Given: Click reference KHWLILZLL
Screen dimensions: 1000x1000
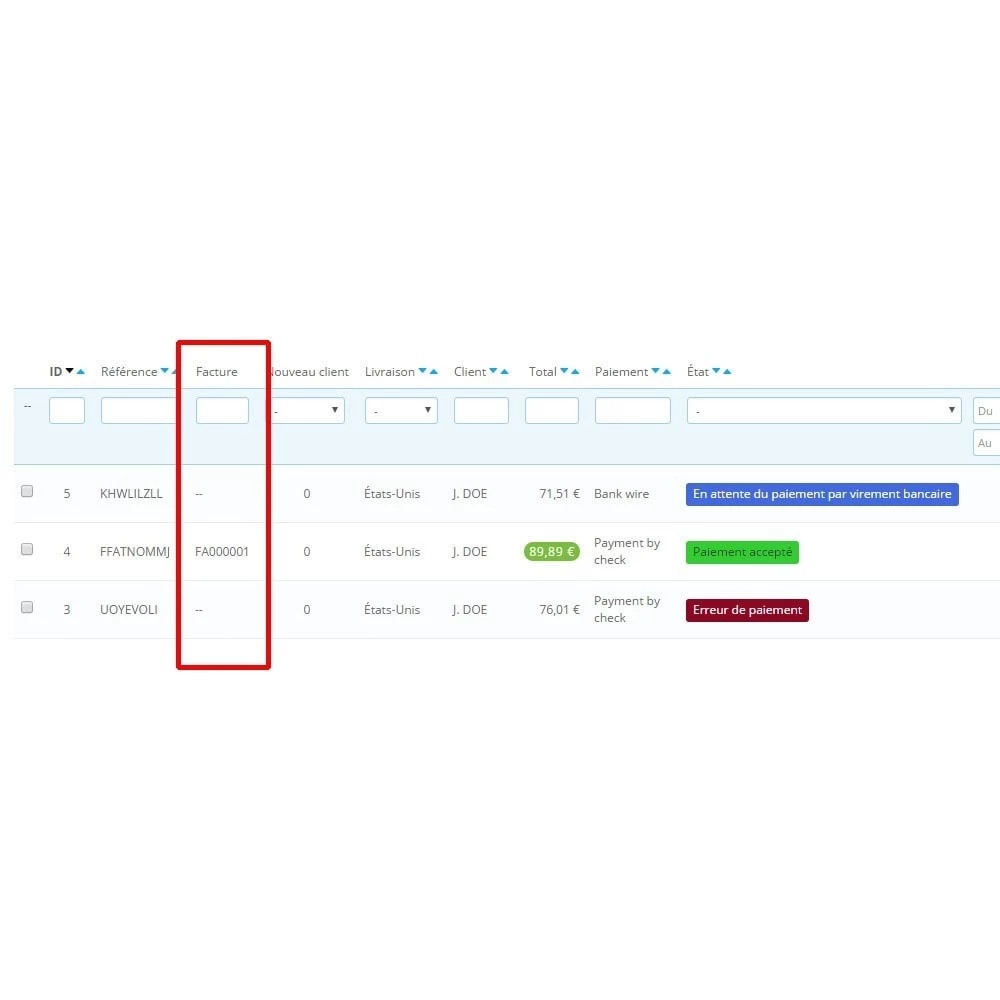Looking at the screenshot, I should coord(131,494).
